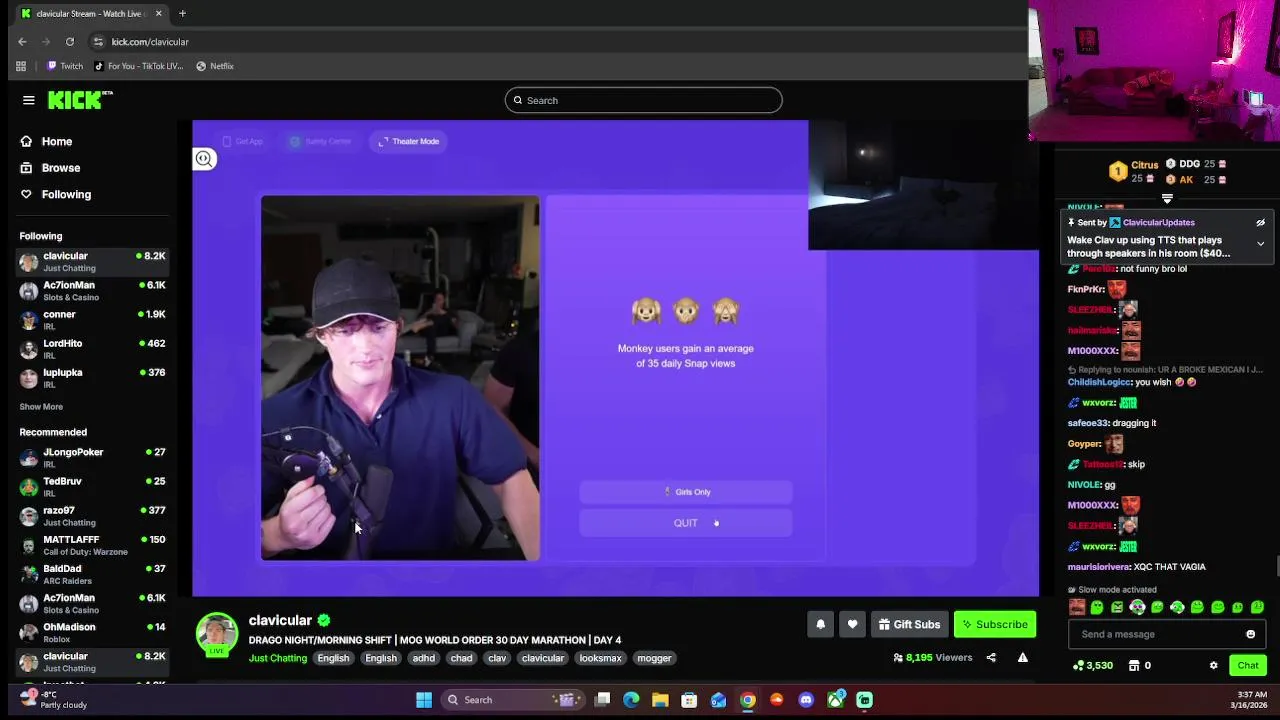Viewport: 1280px width, 720px height.
Task: Open LordHito channel in sidebar
Action: 93,349
